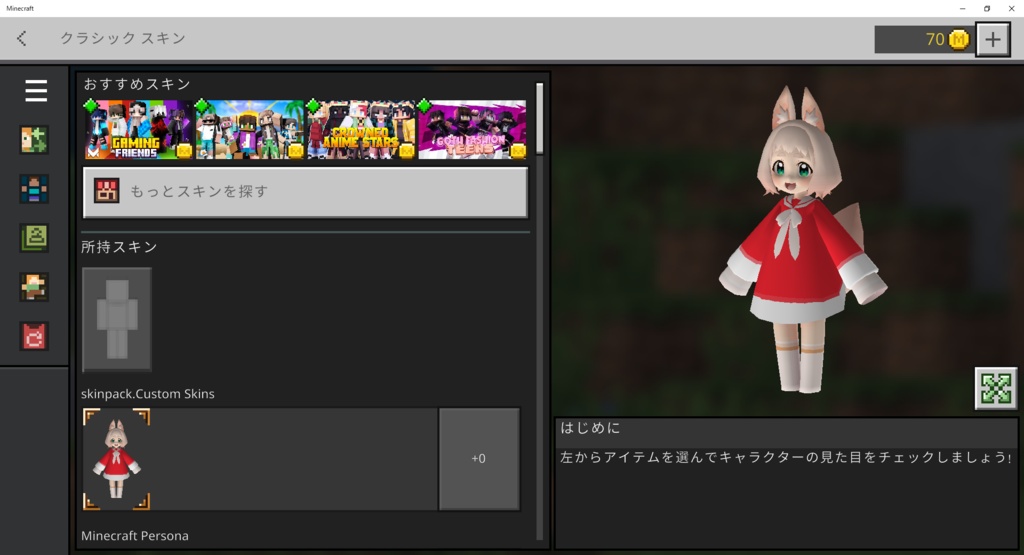This screenshot has width=1024, height=555.
Task: Open the green classic skins sidebar icon
Action: [34, 238]
